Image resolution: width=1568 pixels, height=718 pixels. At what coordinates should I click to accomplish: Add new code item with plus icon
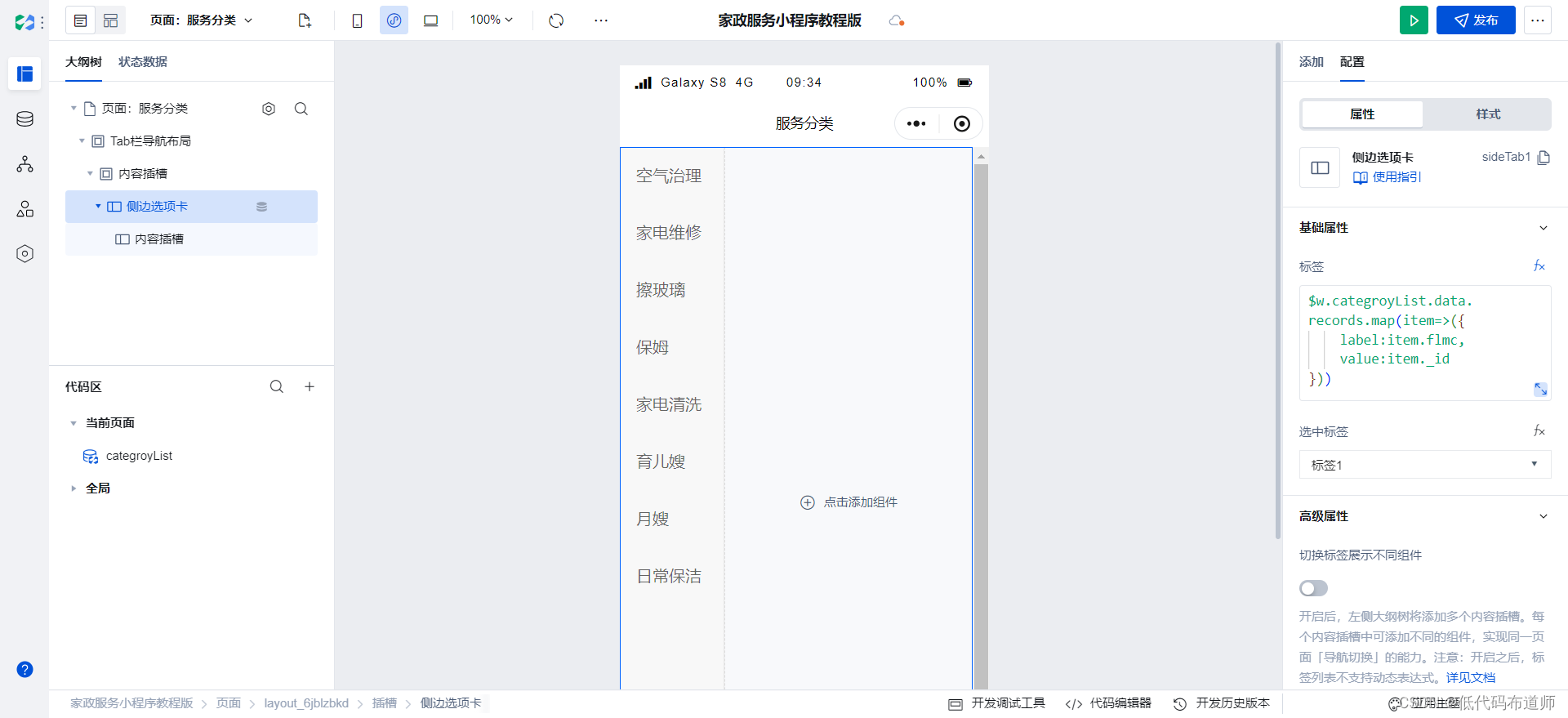pos(310,386)
